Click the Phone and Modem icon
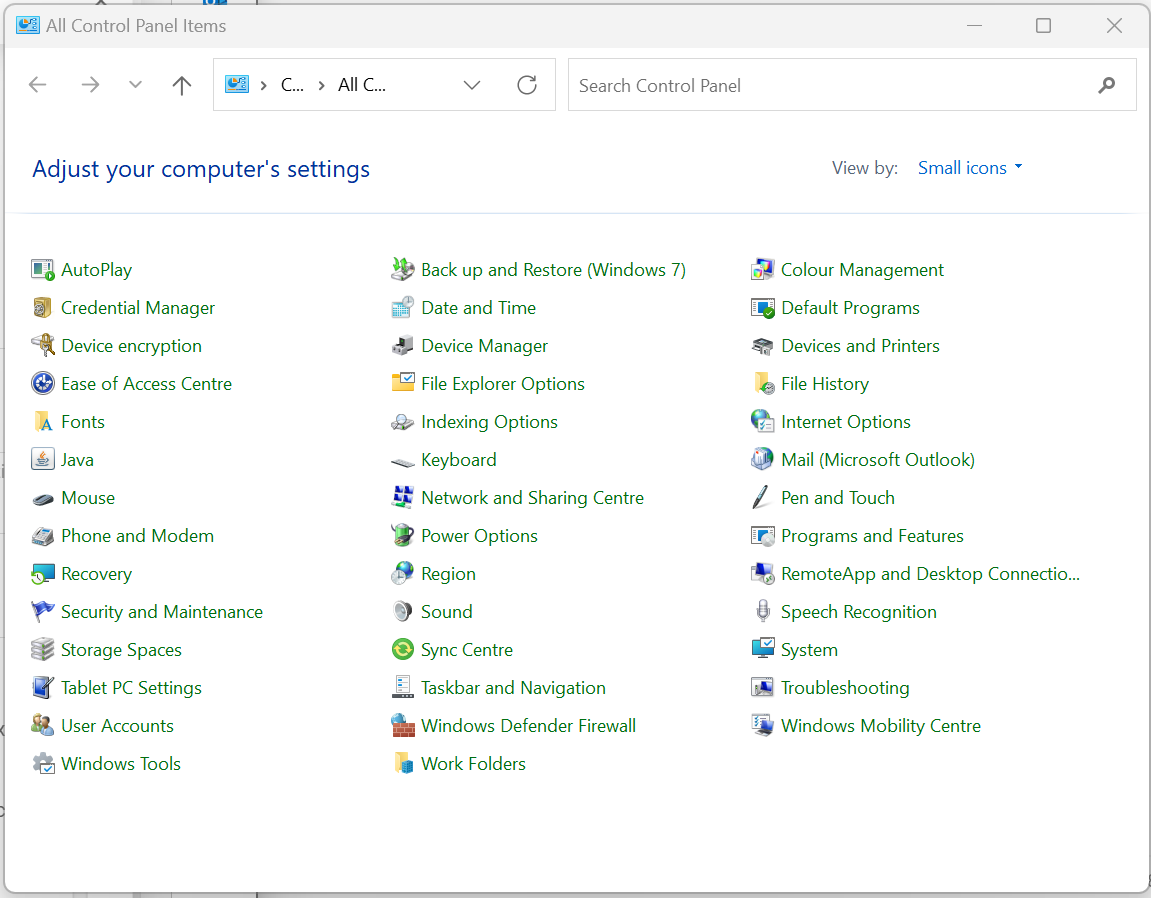 click(43, 536)
